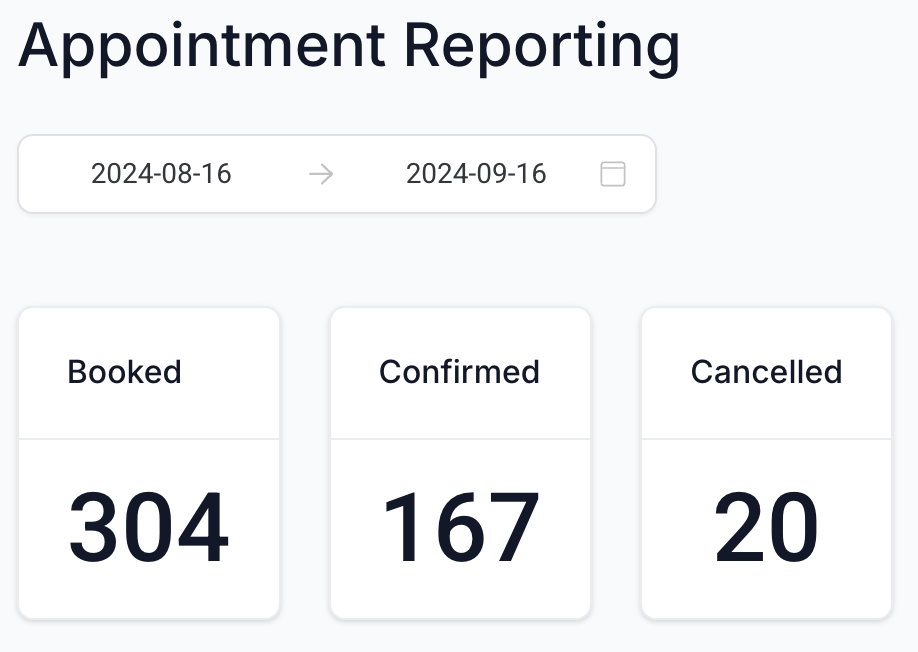Click the Booked card label
Image resolution: width=918 pixels, height=652 pixels.
(124, 372)
